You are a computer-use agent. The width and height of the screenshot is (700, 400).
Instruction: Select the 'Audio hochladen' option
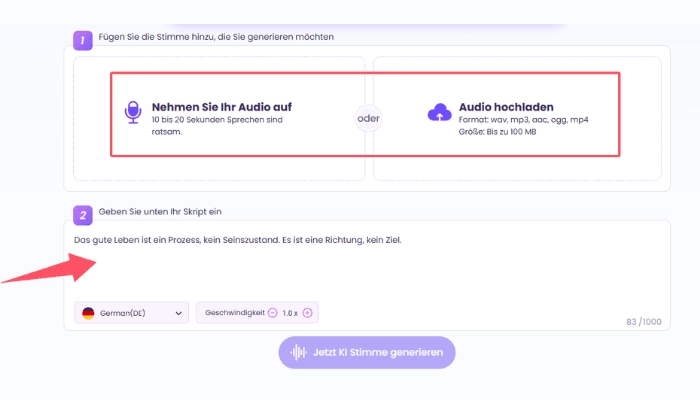tap(506, 107)
